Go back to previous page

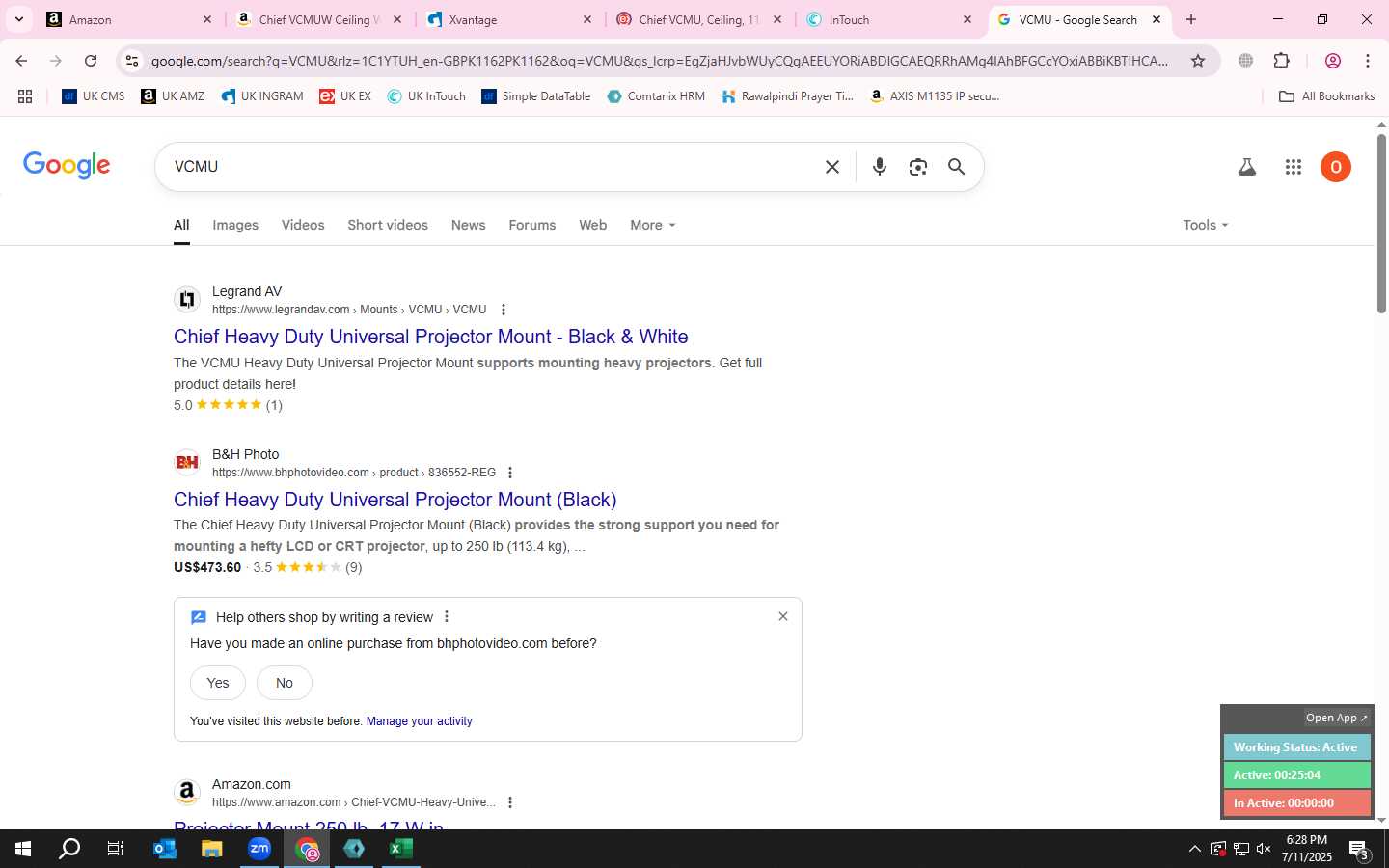point(21,61)
